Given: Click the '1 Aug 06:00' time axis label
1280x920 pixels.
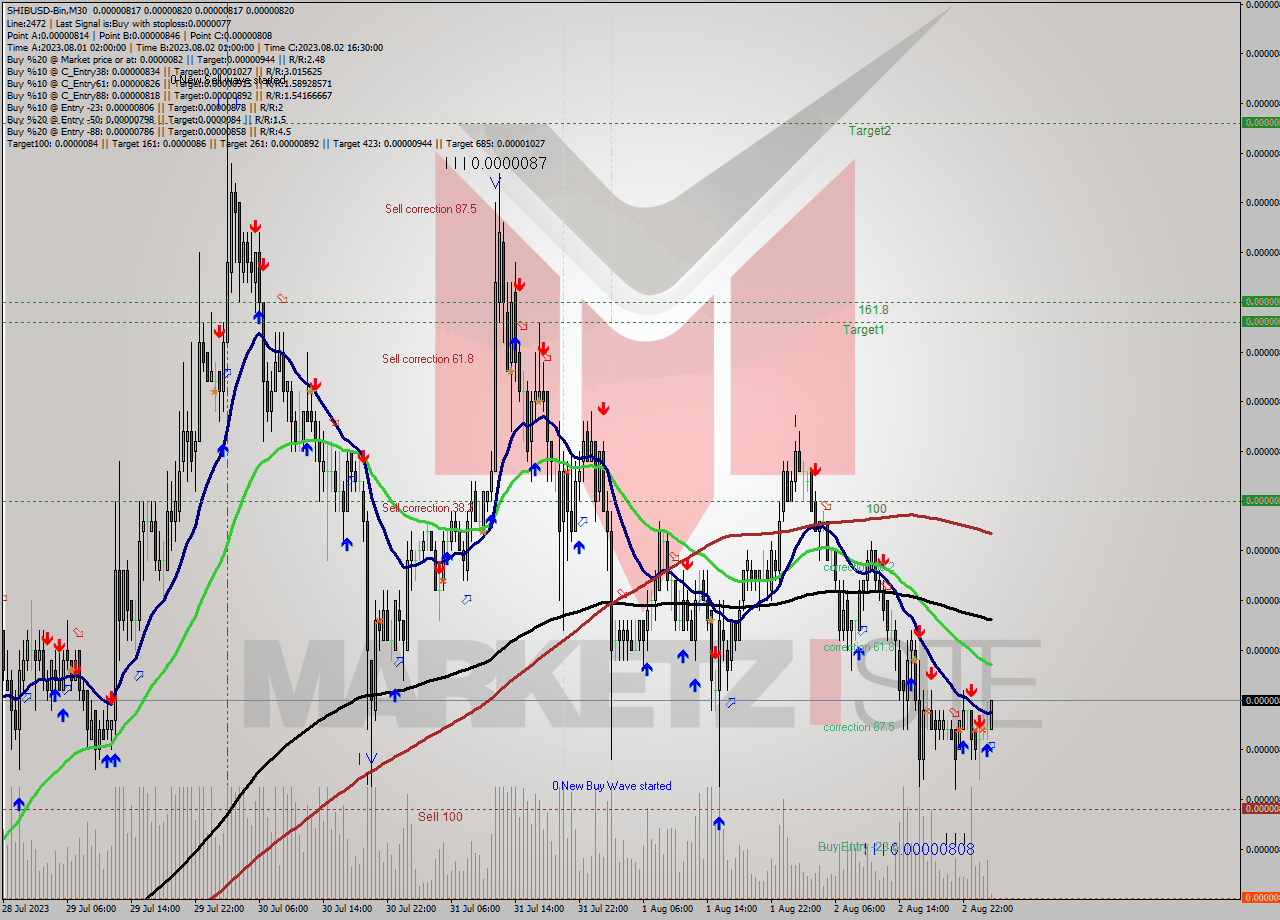Looking at the screenshot, I should point(667,909).
